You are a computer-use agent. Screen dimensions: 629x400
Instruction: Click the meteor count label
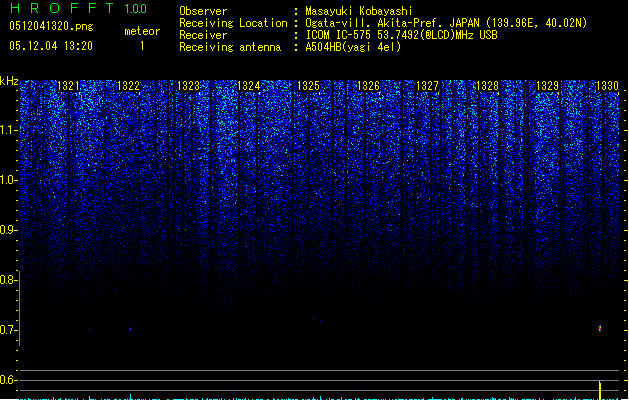click(x=142, y=31)
